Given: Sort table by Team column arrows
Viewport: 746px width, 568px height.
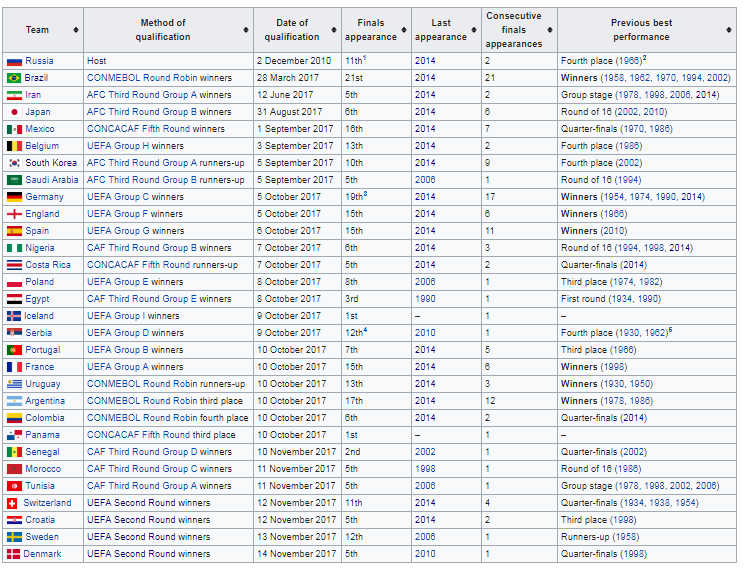Looking at the screenshot, I should [76, 30].
